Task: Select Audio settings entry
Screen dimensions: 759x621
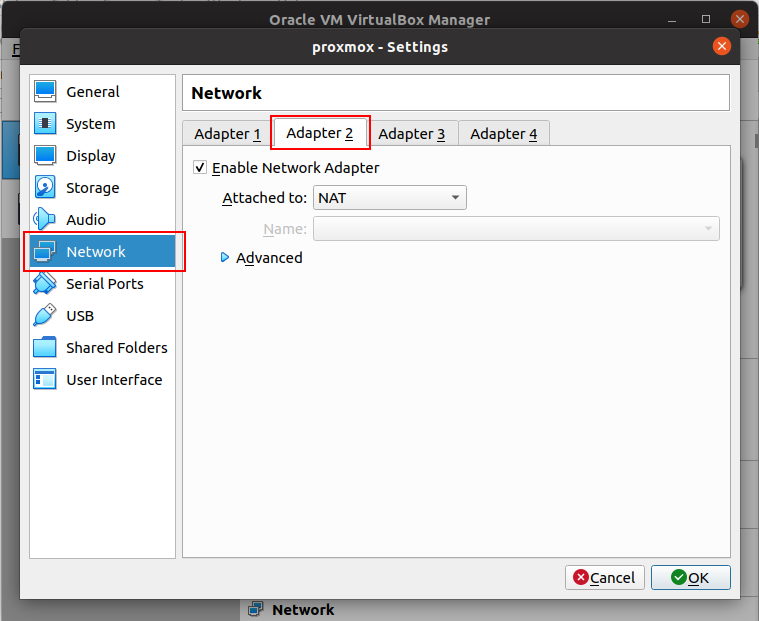Action: pyautogui.click(x=103, y=219)
